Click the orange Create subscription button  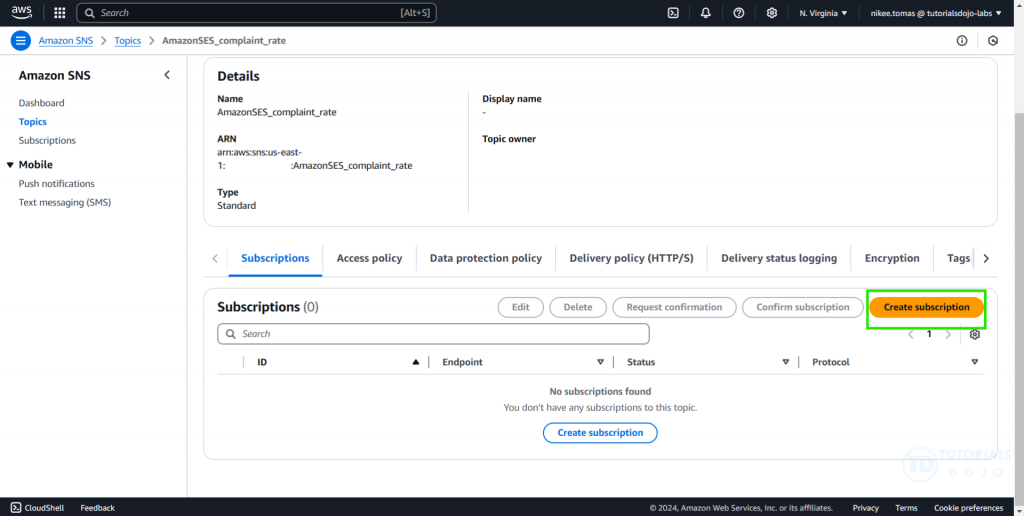click(926, 307)
